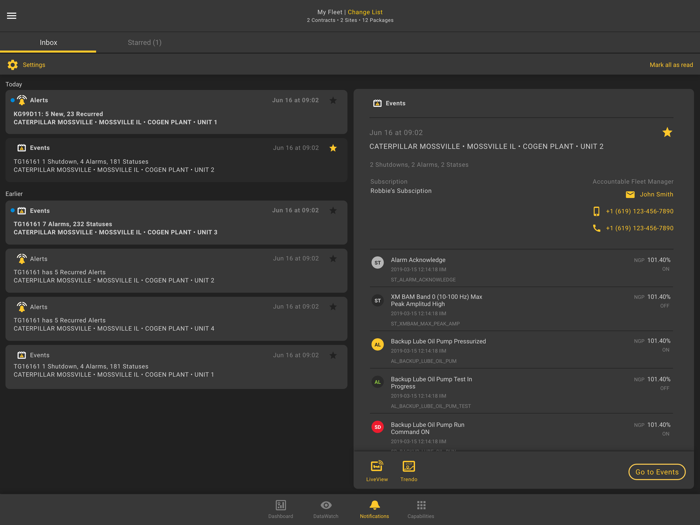Image resolution: width=700 pixels, height=525 pixels.
Task: Unstar the Unit 2 Events notification in Today
Action: pyautogui.click(x=333, y=148)
